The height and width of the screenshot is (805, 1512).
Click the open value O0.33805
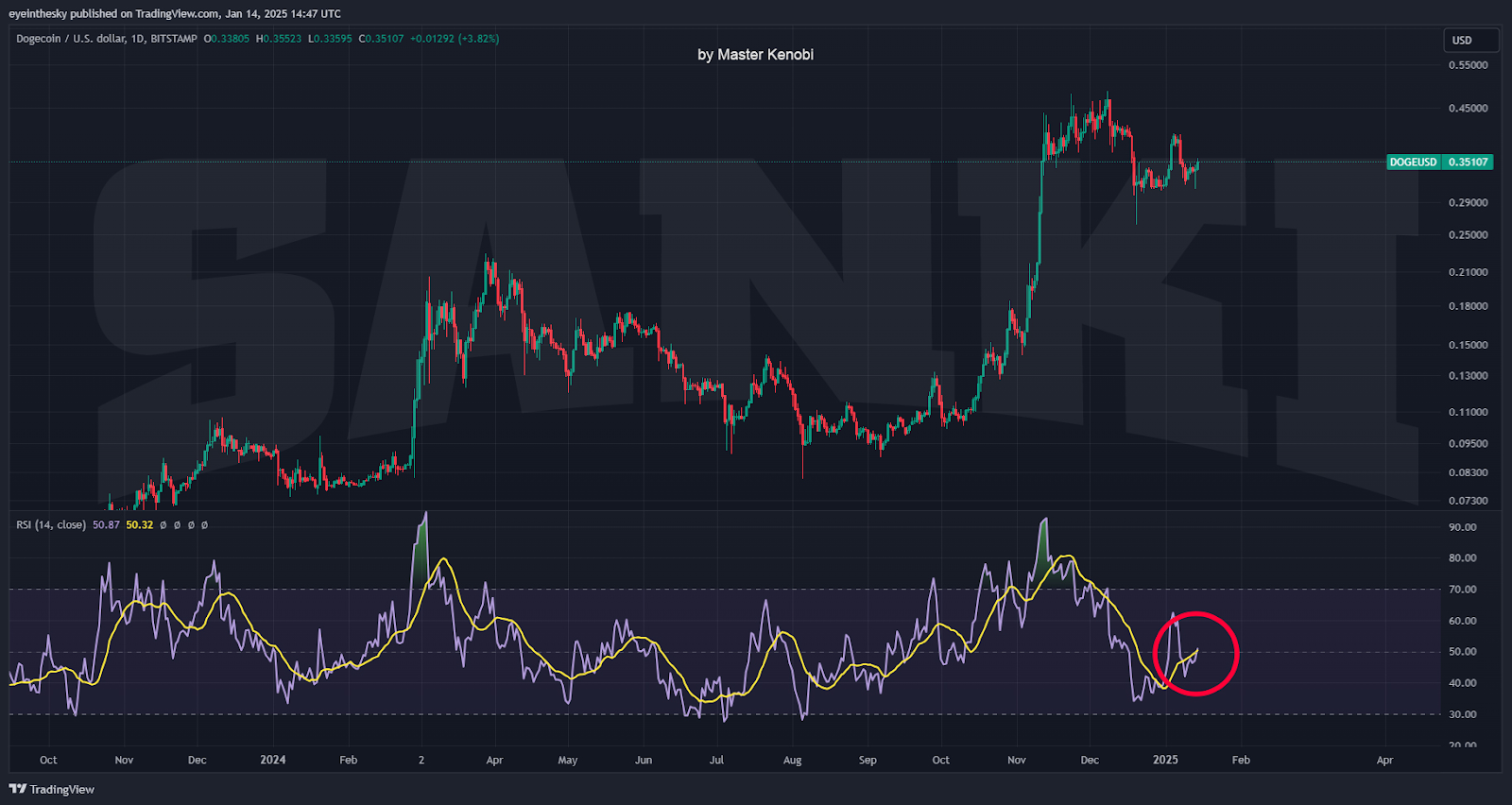227,39
